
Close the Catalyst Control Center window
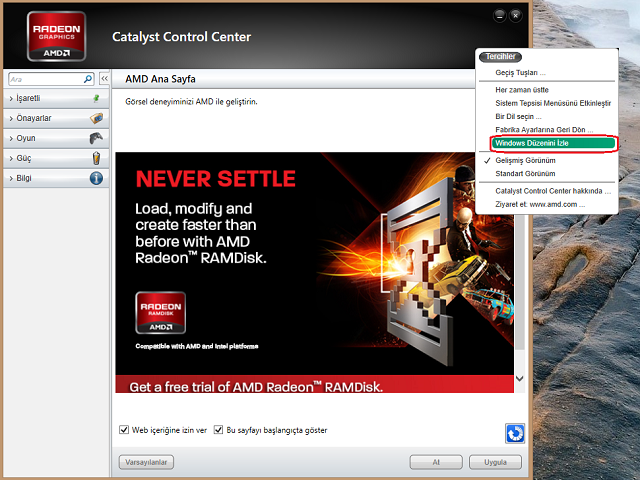(516, 16)
